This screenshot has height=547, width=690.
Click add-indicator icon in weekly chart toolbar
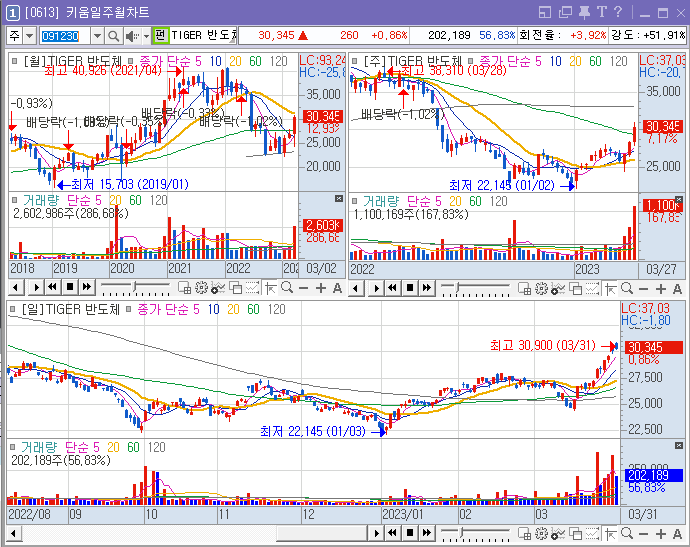pos(558,289)
